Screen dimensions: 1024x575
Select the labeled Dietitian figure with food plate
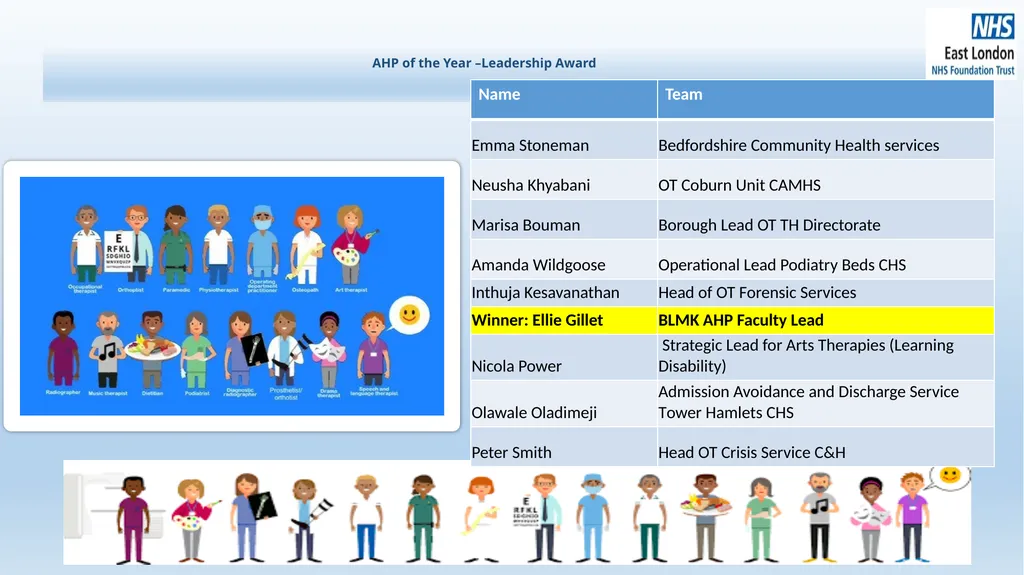pyautogui.click(x=152, y=350)
